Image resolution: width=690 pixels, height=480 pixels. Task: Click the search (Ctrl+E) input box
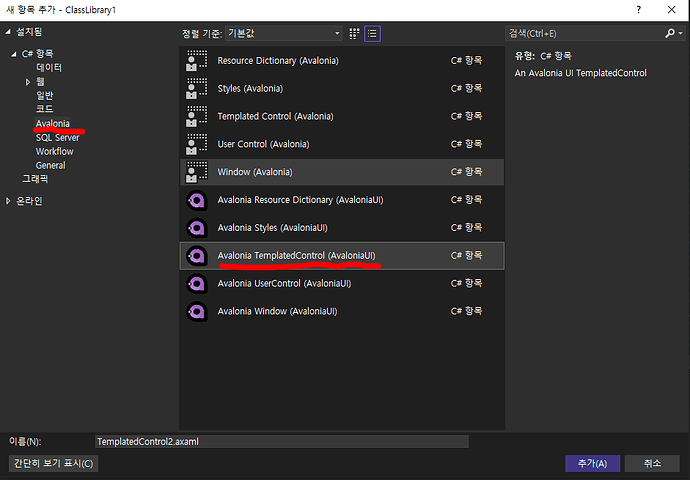tap(585, 33)
